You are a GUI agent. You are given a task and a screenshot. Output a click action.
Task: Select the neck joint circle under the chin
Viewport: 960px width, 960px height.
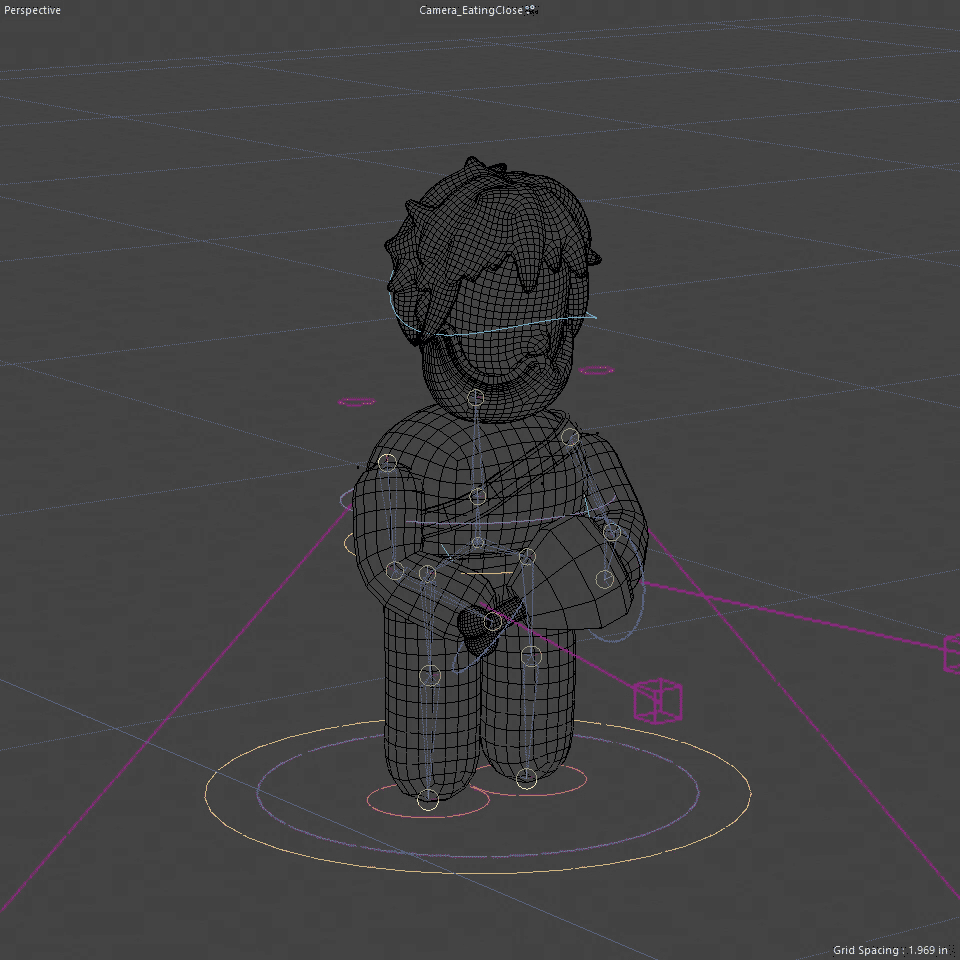[x=476, y=398]
